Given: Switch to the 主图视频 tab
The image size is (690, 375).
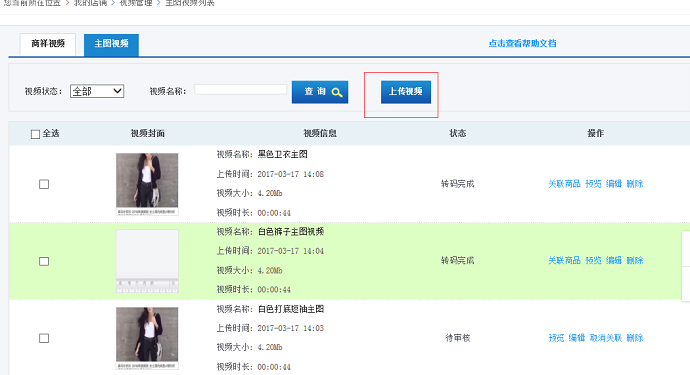Looking at the screenshot, I should (x=111, y=44).
